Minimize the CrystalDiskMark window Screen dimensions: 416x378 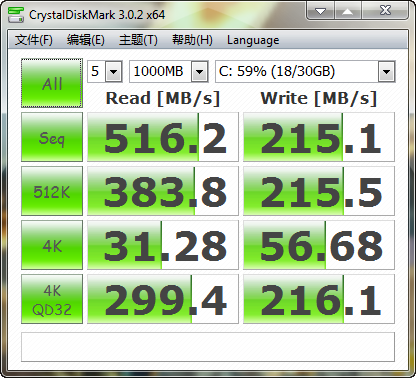point(320,11)
